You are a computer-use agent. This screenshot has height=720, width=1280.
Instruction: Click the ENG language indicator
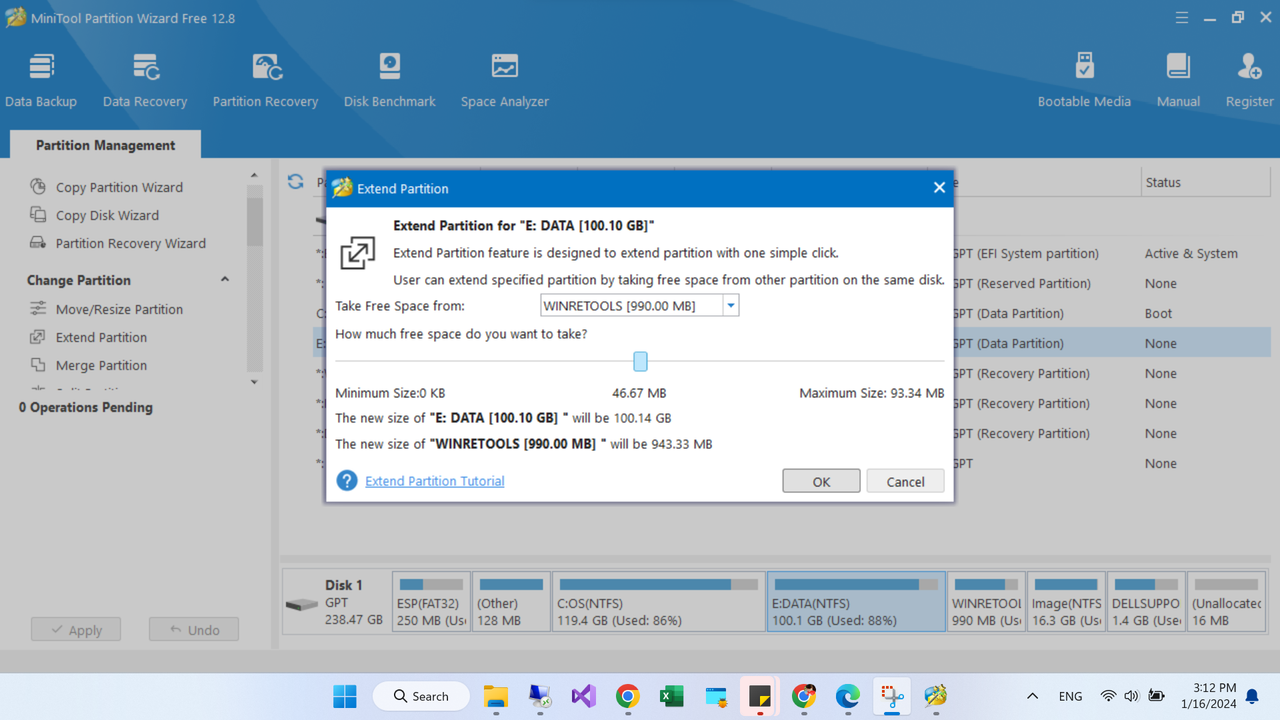[x=1070, y=696]
